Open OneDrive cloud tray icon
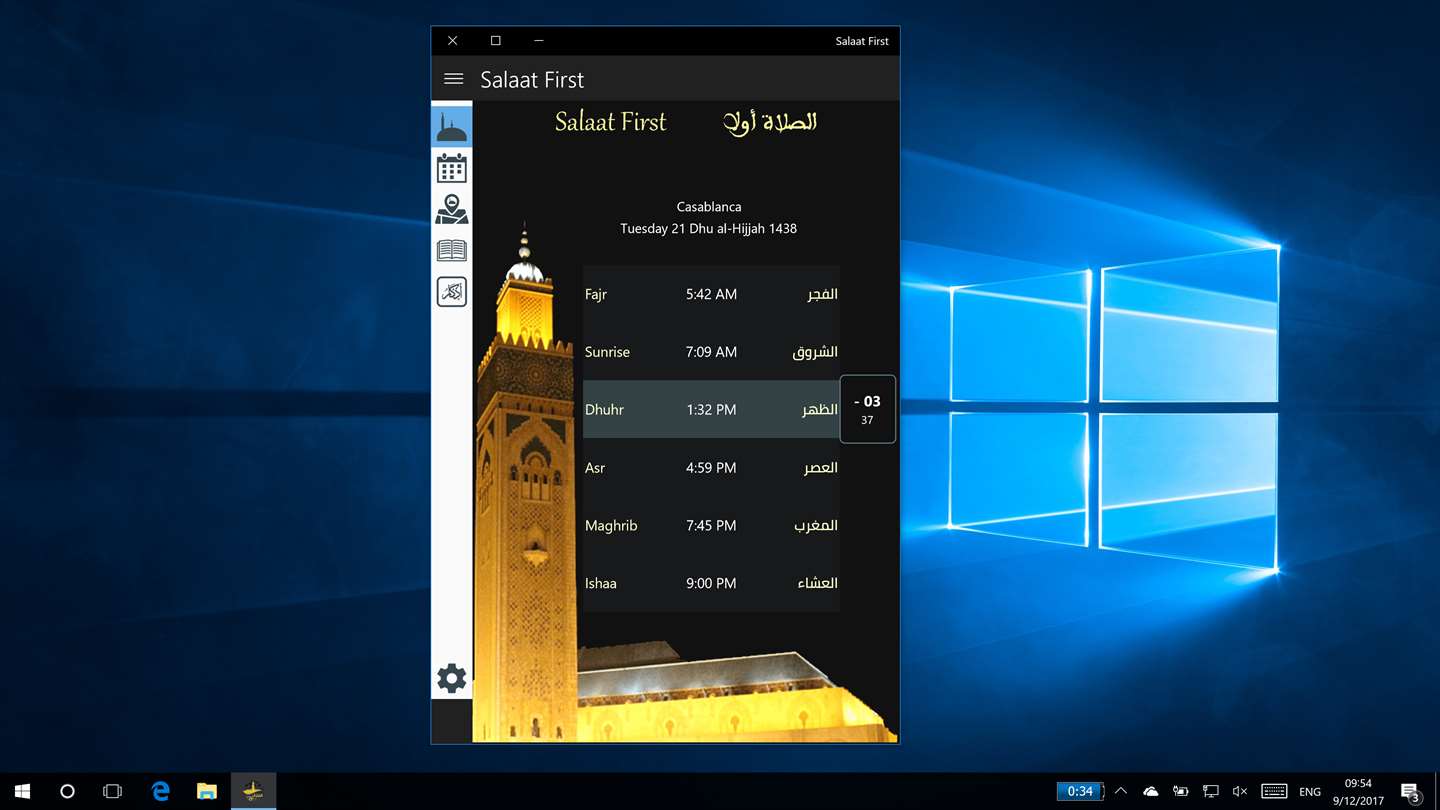Screen dimensions: 1440x810 pyautogui.click(x=1151, y=791)
